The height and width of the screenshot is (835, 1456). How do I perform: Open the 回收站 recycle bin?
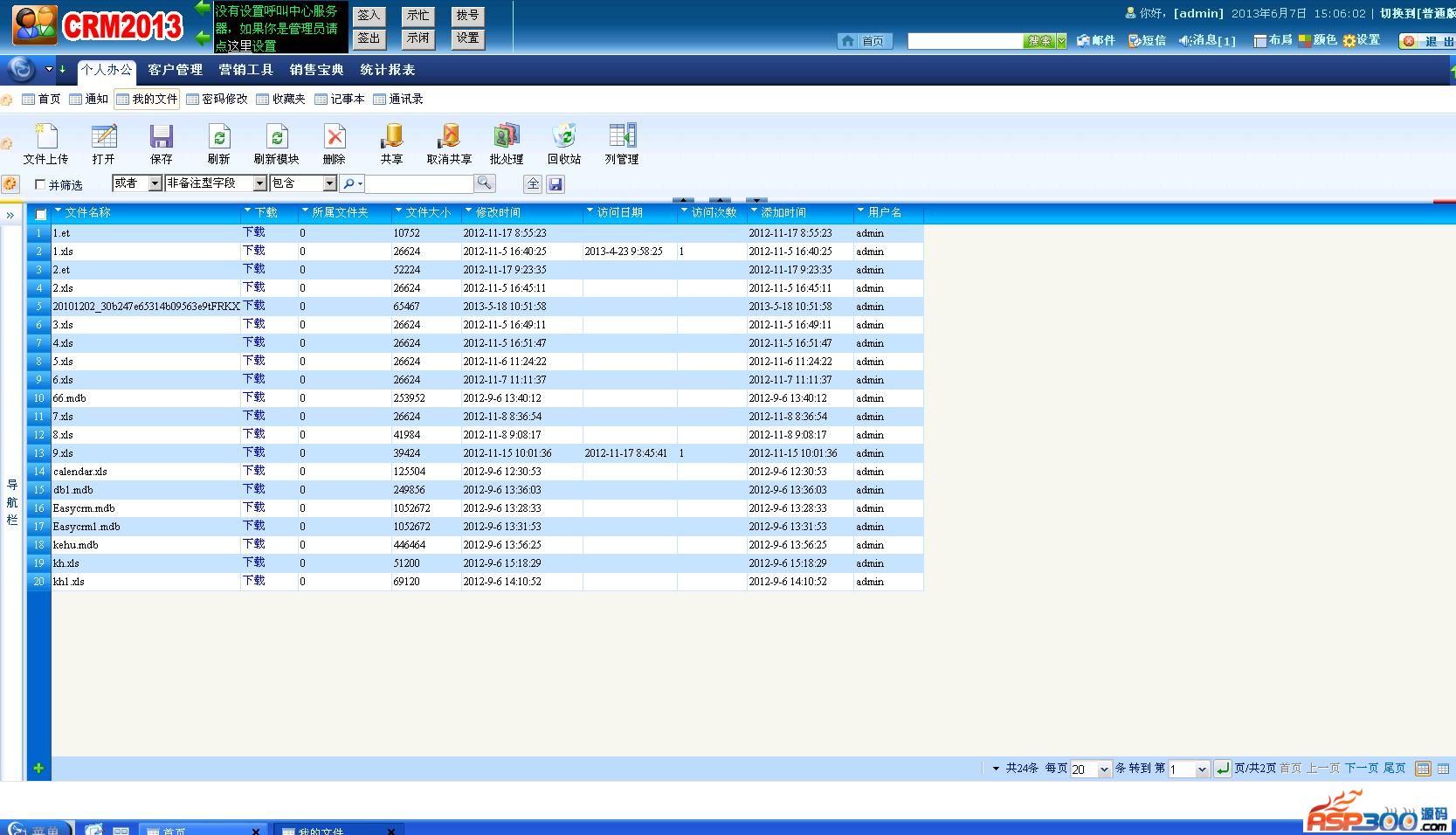click(x=564, y=137)
